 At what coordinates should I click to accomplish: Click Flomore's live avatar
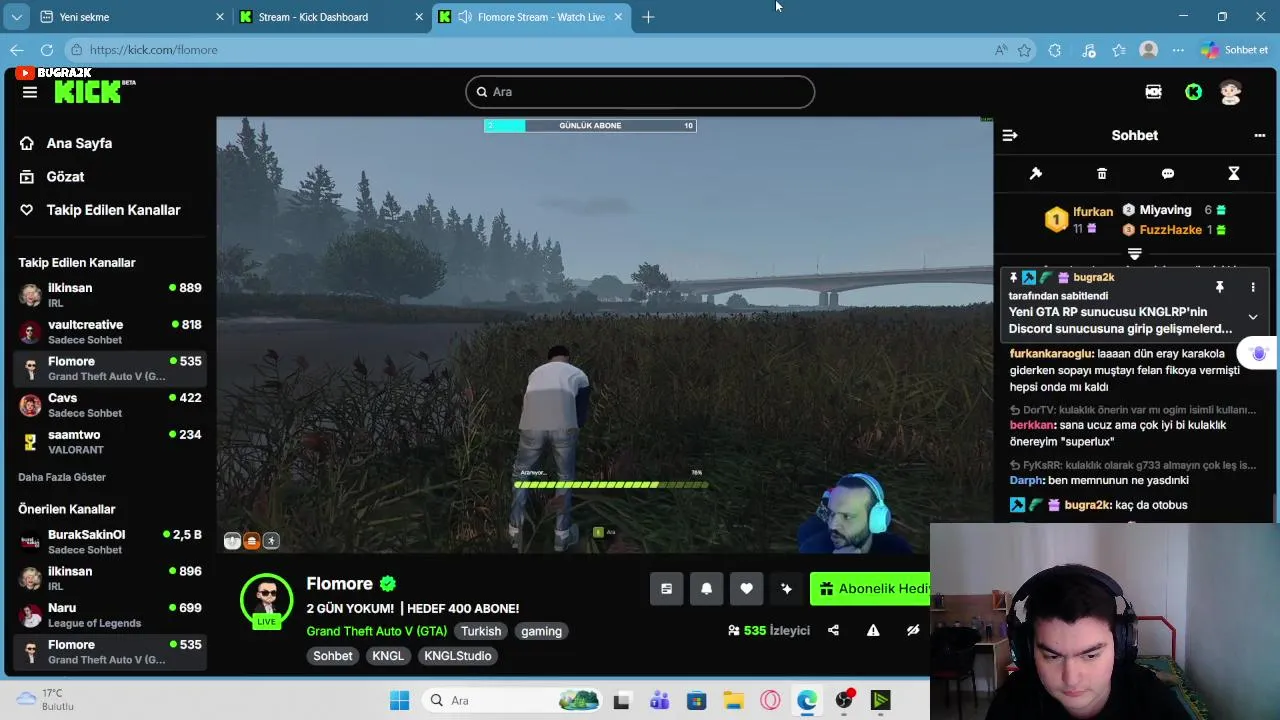(x=266, y=600)
